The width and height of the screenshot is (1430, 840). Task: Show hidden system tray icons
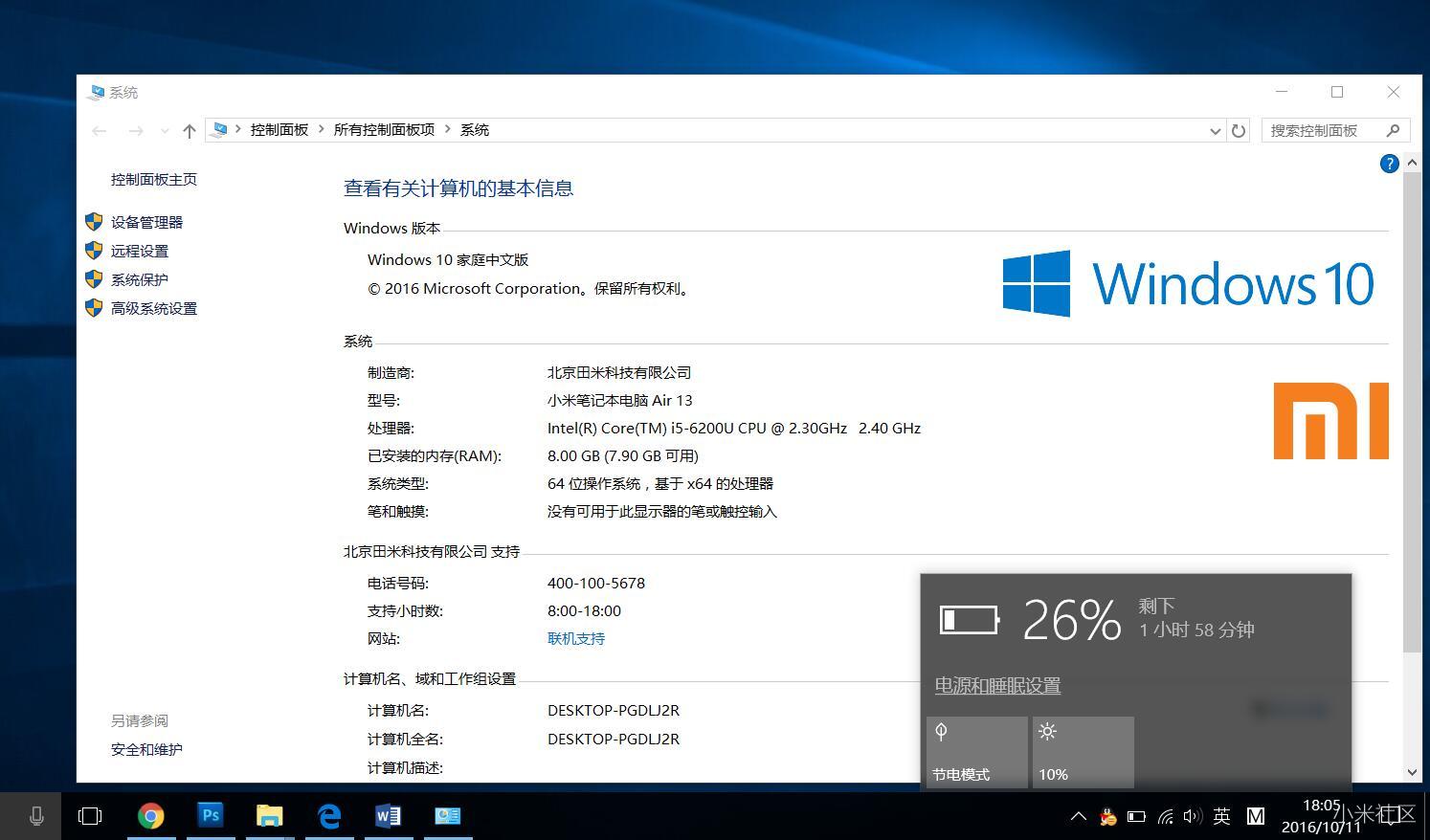click(x=1078, y=816)
